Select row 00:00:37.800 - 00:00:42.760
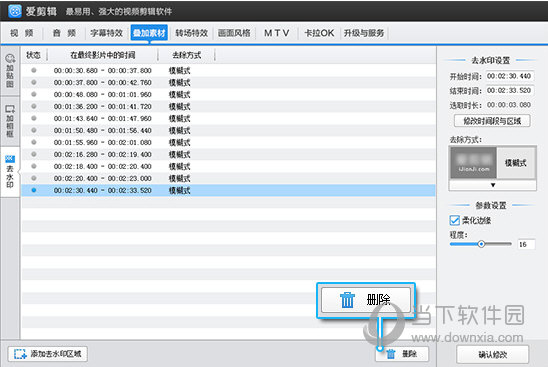The image size is (548, 367). (x=229, y=82)
